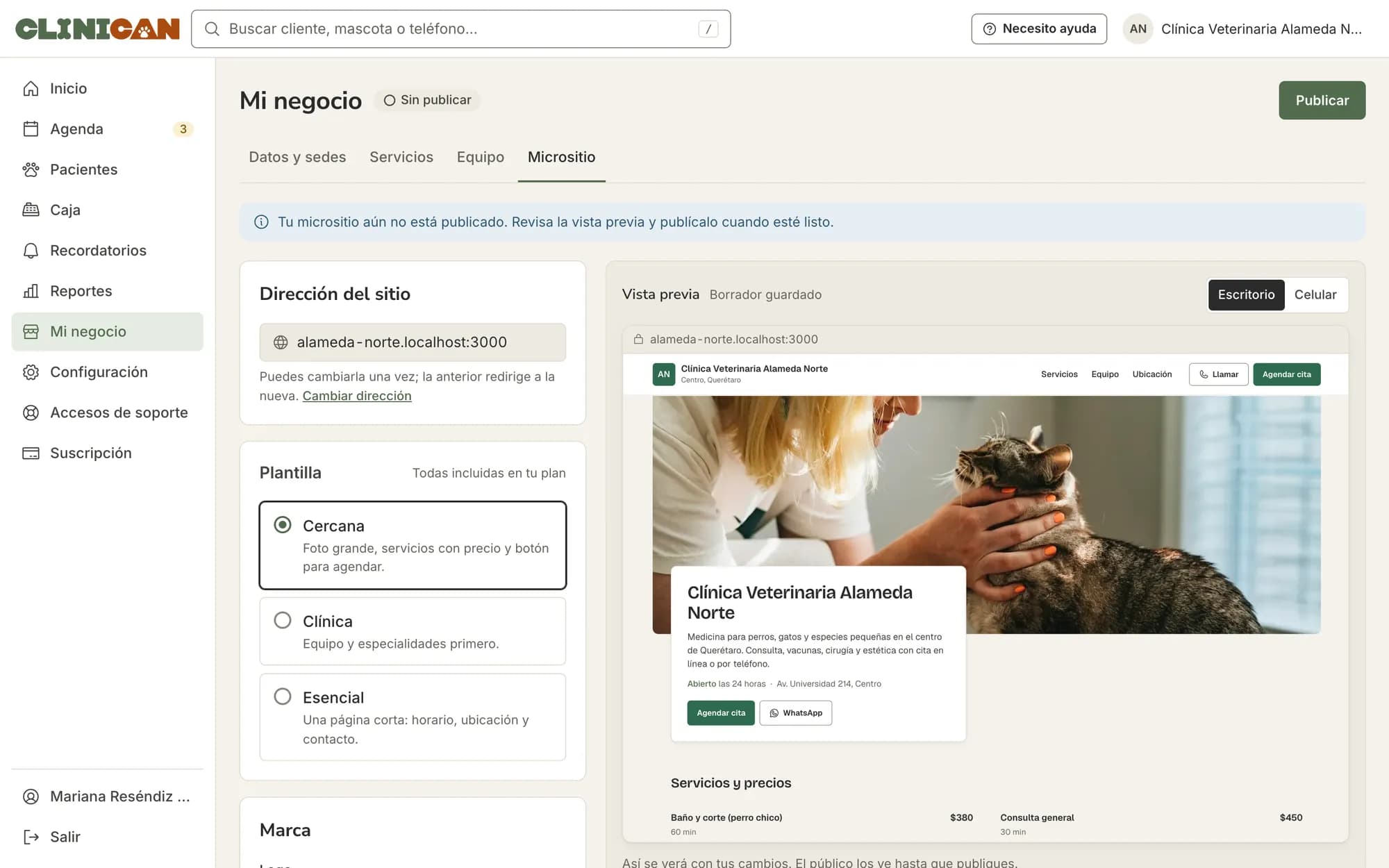Click the Salir logout icon
Screen dimensions: 1389x868
[x=31, y=837]
